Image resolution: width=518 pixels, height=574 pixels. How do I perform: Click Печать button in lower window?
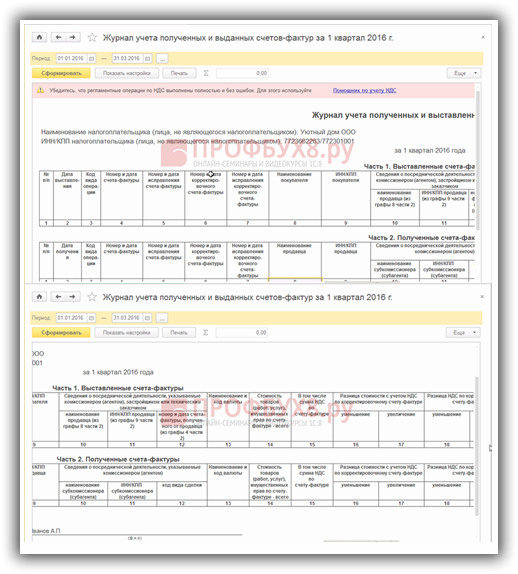(179, 332)
